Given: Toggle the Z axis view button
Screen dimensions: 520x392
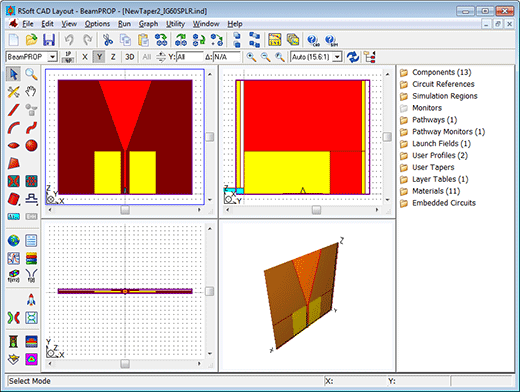Looking at the screenshot, I should 113,57.
